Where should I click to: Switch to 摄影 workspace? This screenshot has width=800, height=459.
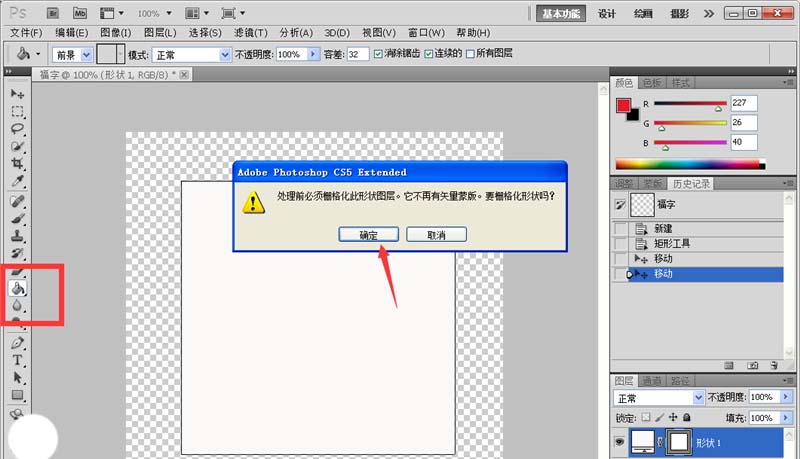click(679, 14)
